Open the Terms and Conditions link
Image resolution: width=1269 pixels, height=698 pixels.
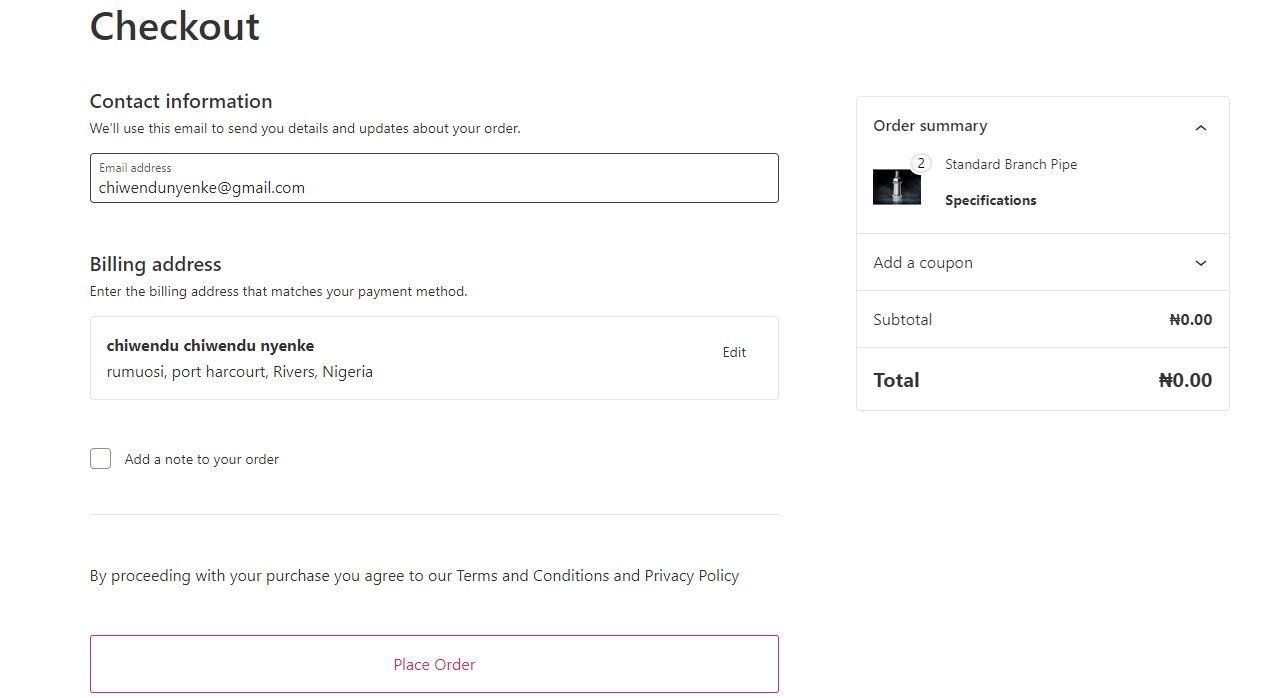(532, 576)
